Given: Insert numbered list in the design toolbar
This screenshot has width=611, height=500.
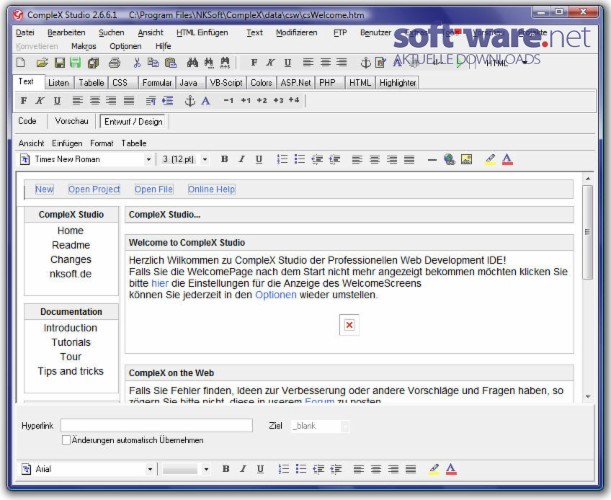Looking at the screenshot, I should [282, 159].
